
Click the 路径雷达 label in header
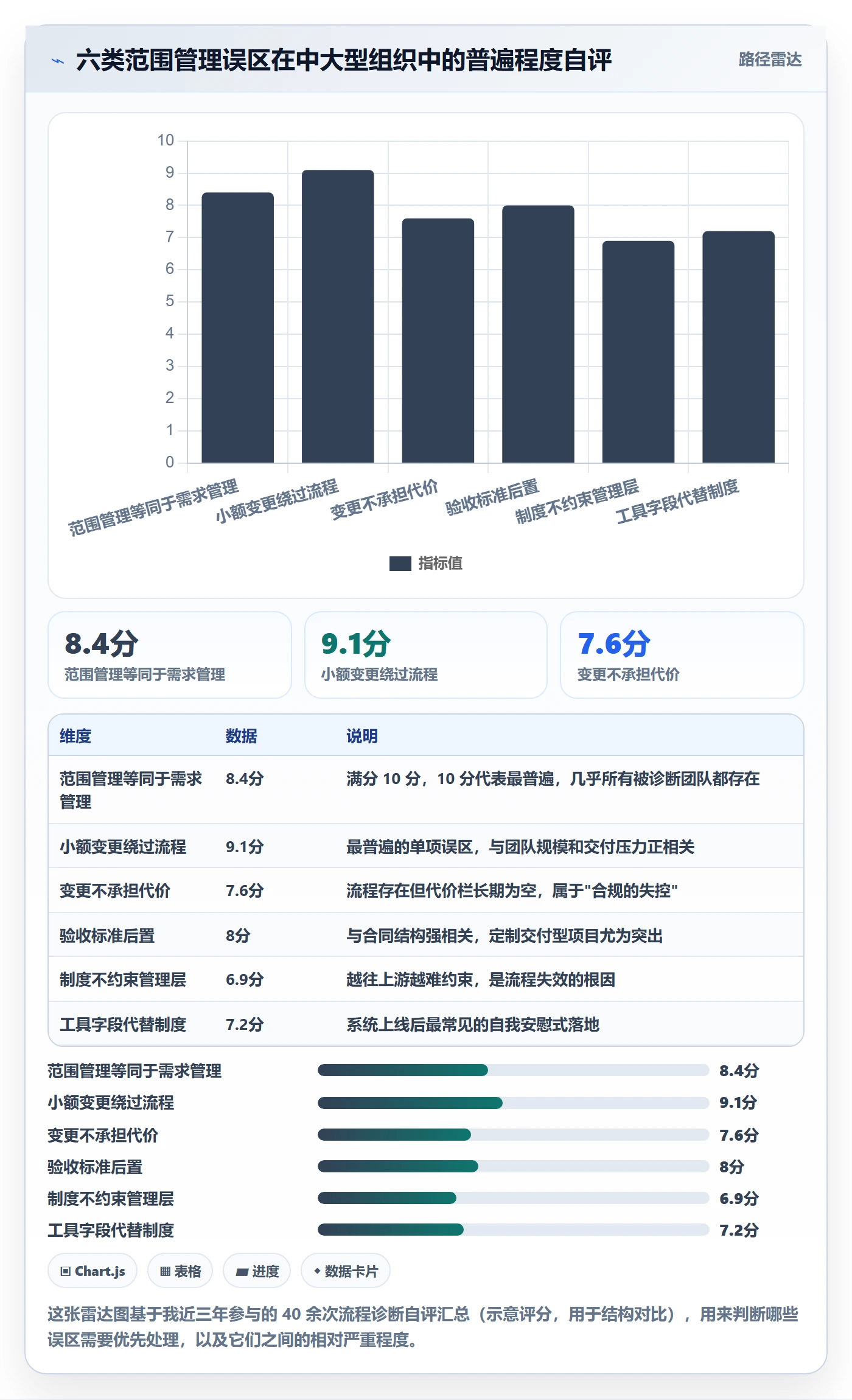(x=770, y=60)
